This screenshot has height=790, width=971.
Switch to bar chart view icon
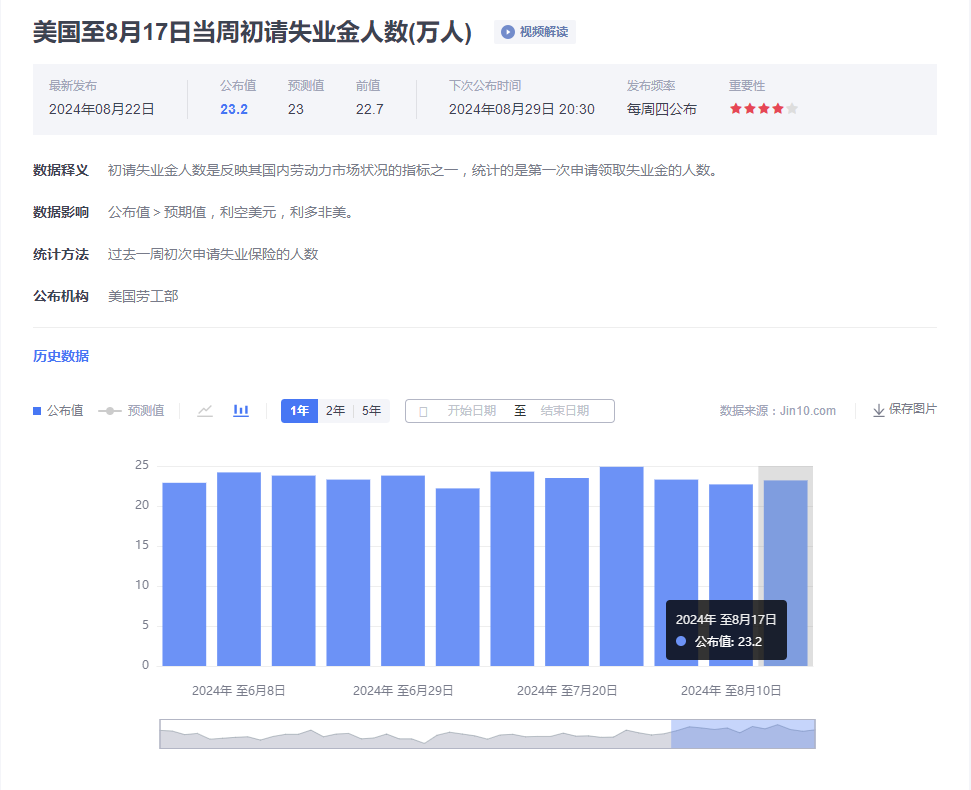tap(241, 411)
